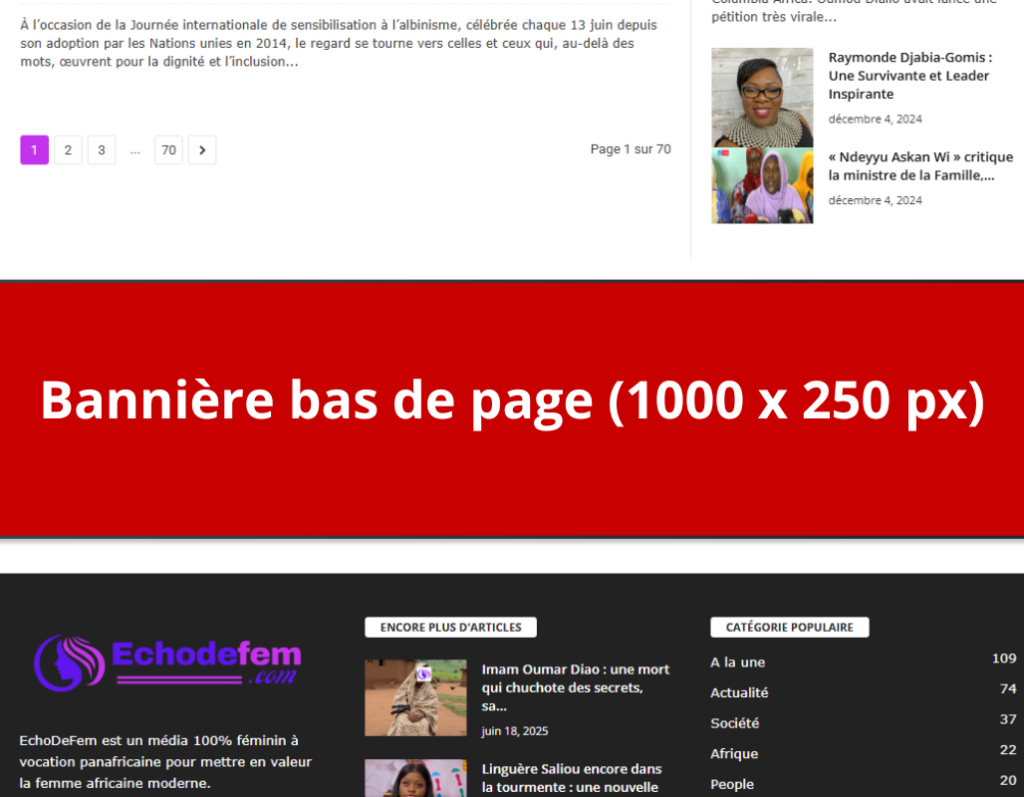Read Raymonde Djabia-Gomis Survivante article title
The height and width of the screenshot is (797, 1024).
coord(908,76)
